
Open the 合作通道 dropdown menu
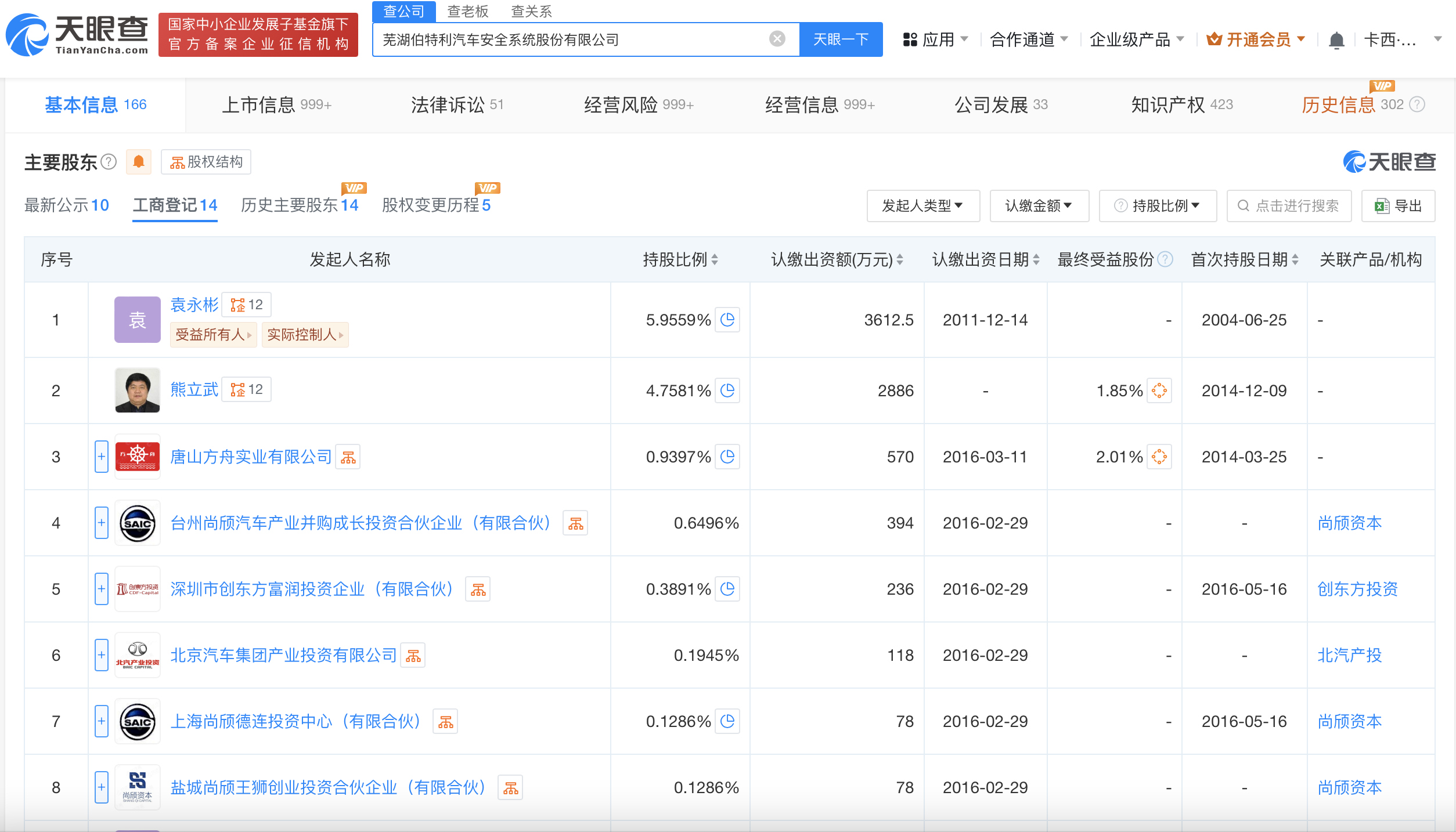coord(1029,39)
